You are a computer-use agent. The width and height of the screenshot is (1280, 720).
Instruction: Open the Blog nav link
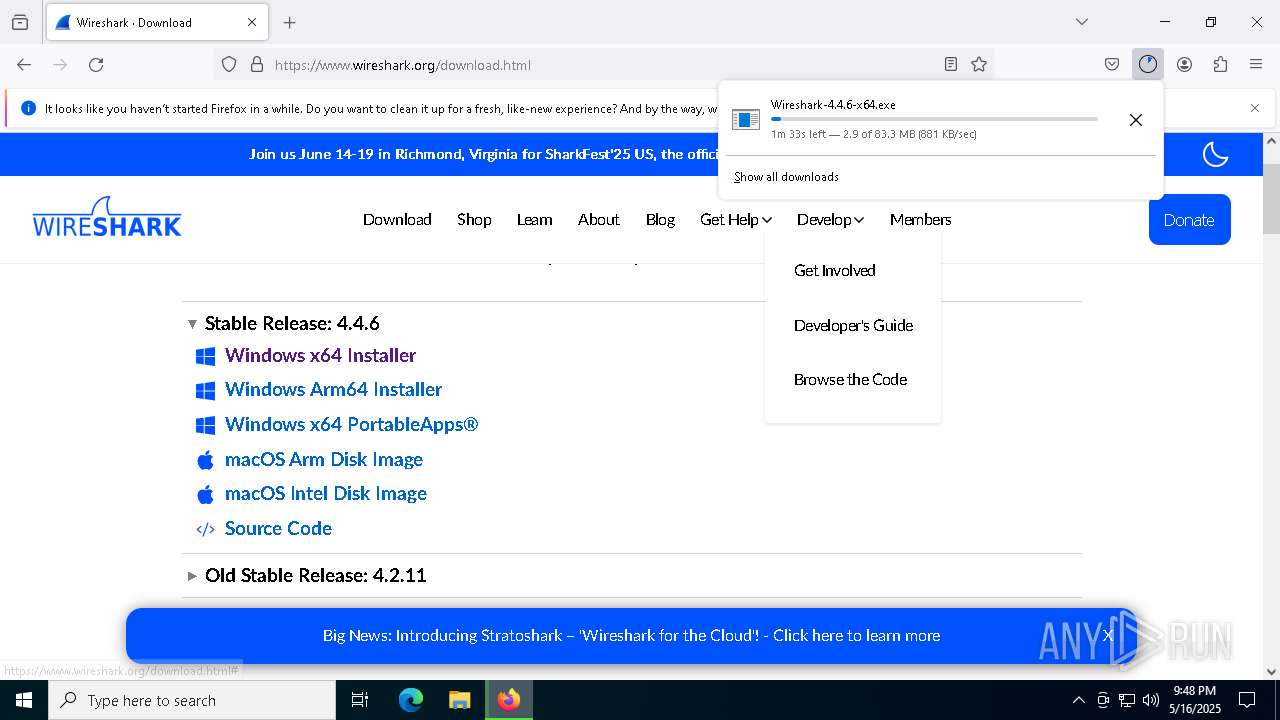point(660,219)
